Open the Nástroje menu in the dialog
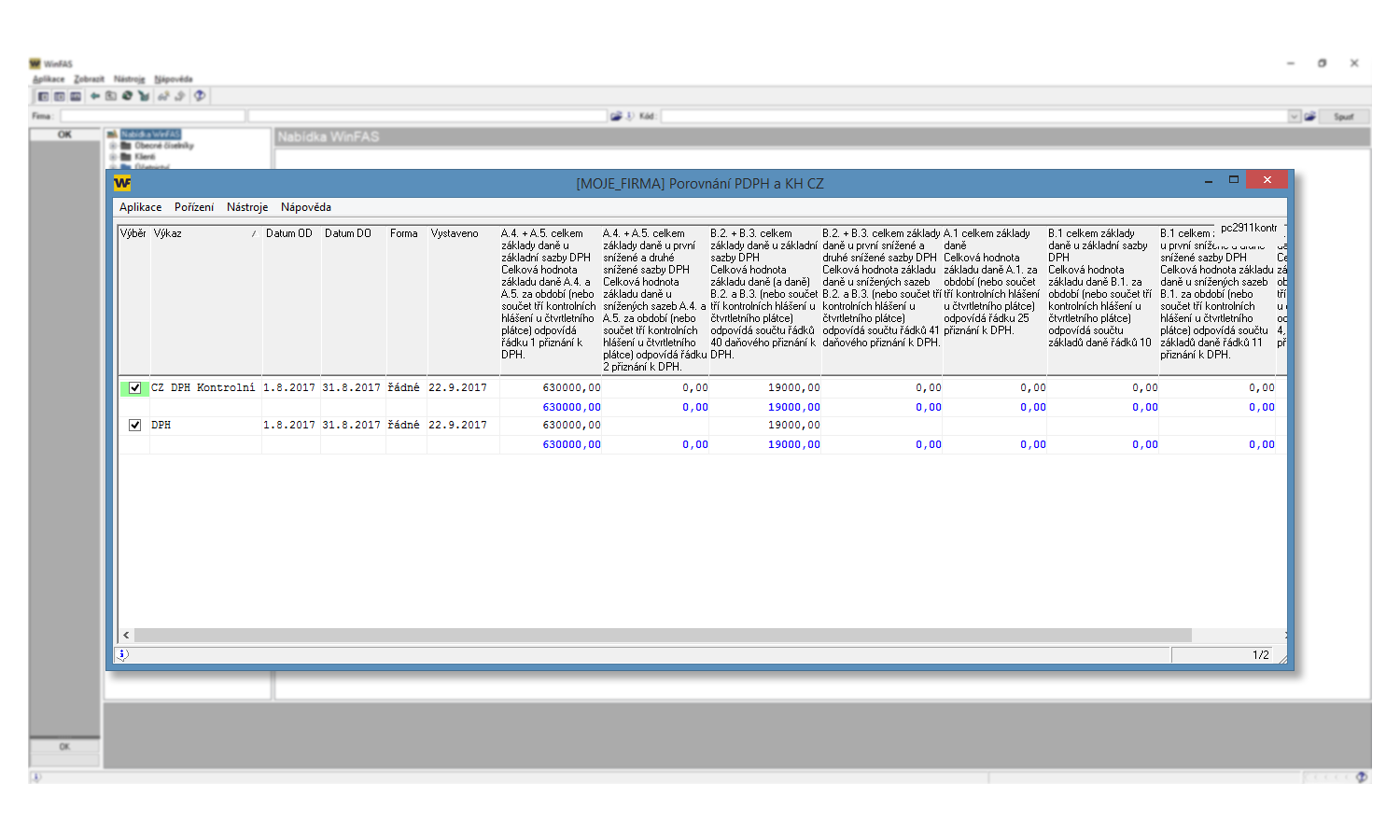Screen dimensions: 1400x840 (x=246, y=207)
